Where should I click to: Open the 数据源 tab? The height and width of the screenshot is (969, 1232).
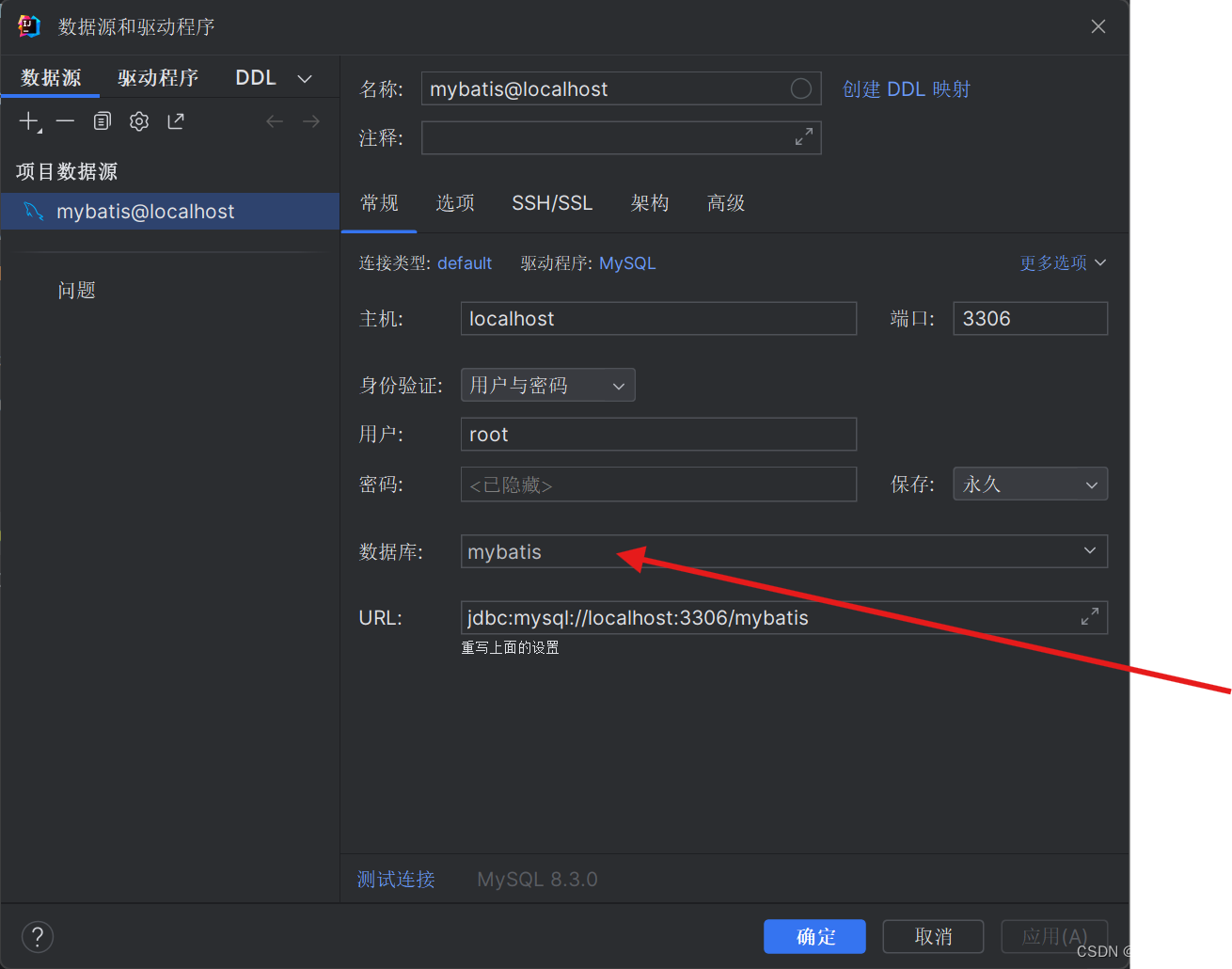(51, 77)
